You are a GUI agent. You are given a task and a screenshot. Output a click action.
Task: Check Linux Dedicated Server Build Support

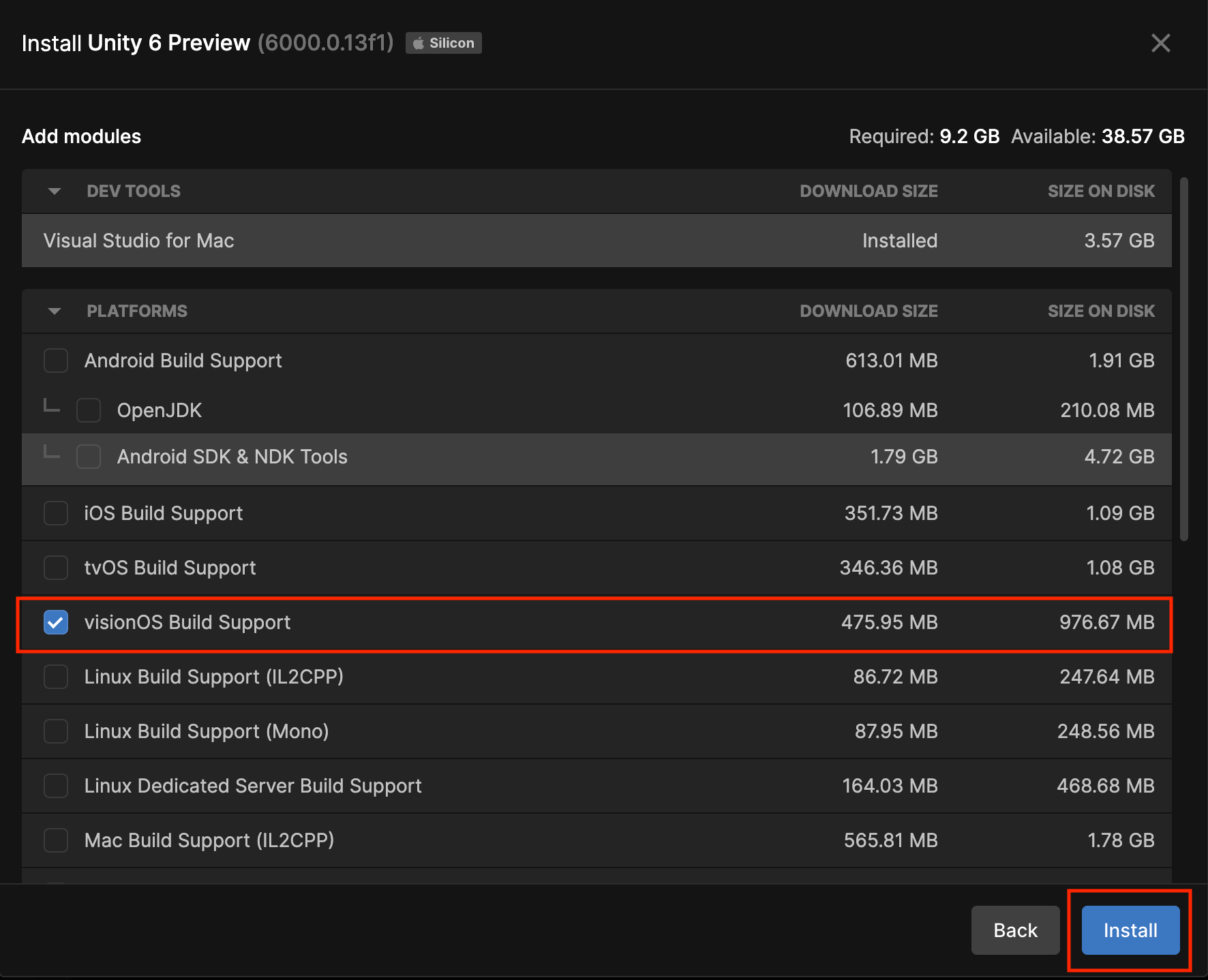56,786
